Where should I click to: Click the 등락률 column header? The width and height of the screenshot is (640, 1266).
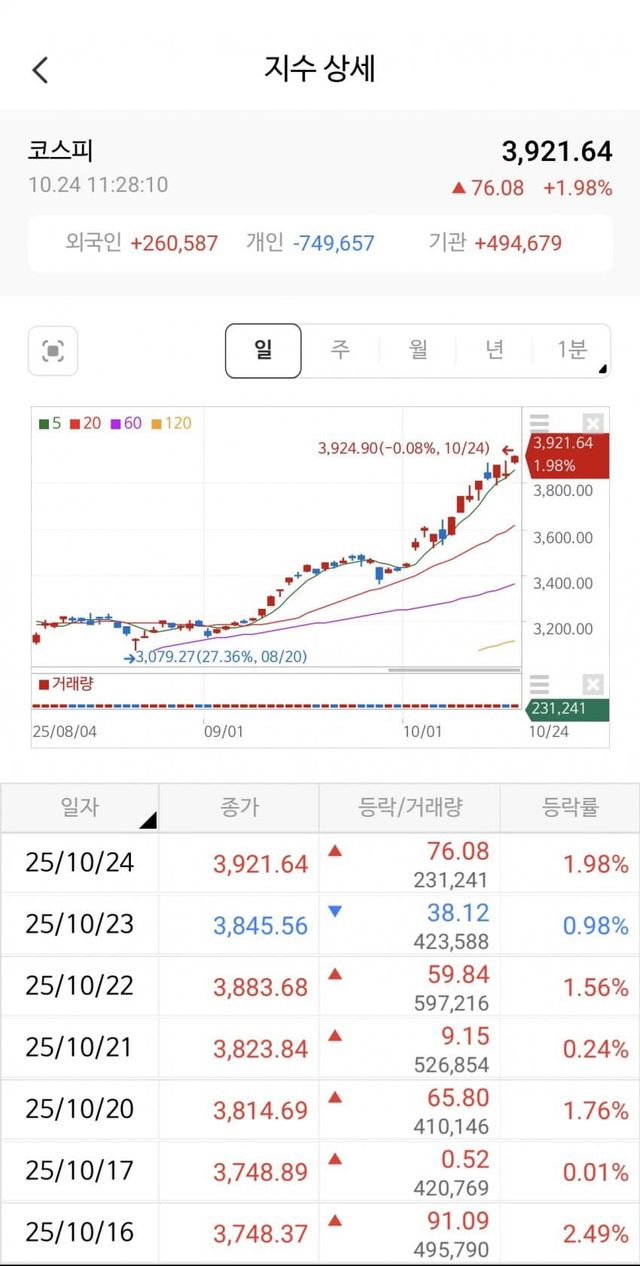coord(570,807)
